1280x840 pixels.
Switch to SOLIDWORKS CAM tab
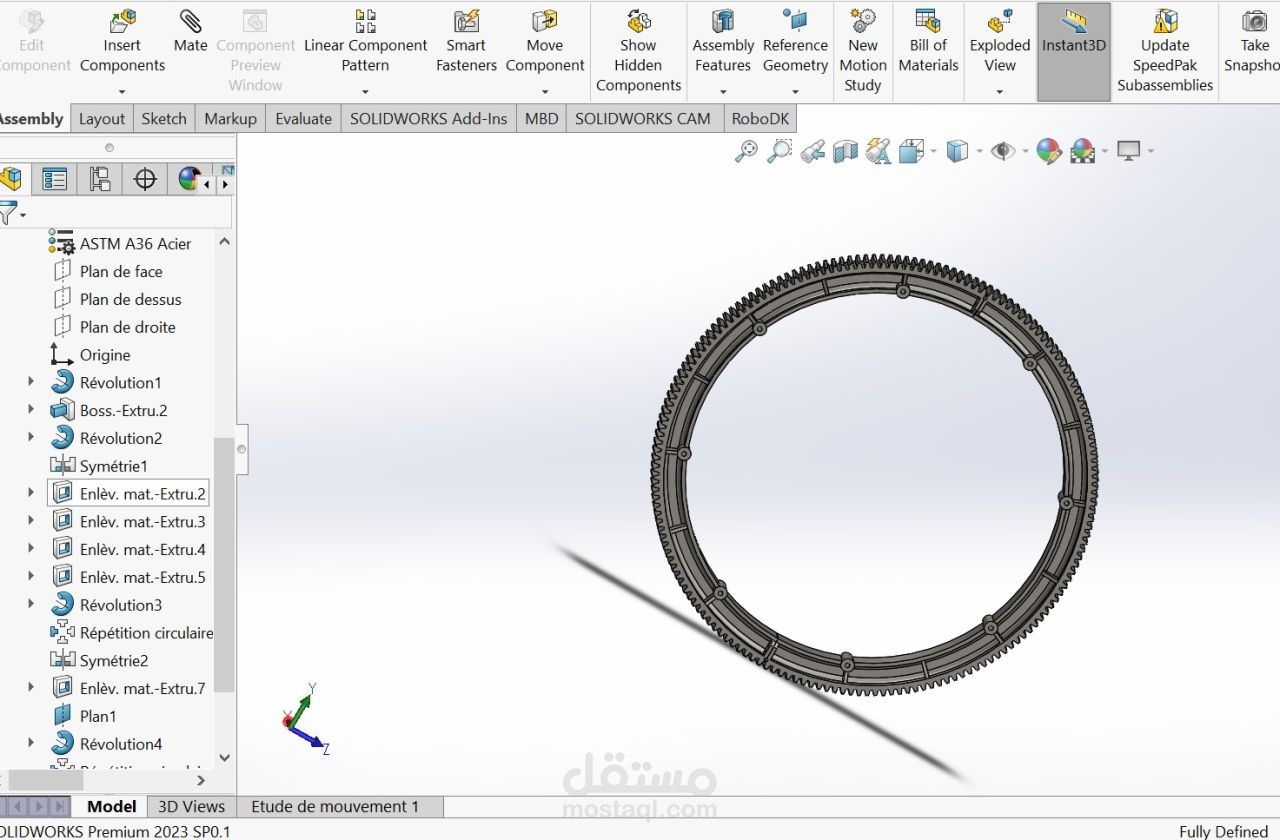point(643,119)
